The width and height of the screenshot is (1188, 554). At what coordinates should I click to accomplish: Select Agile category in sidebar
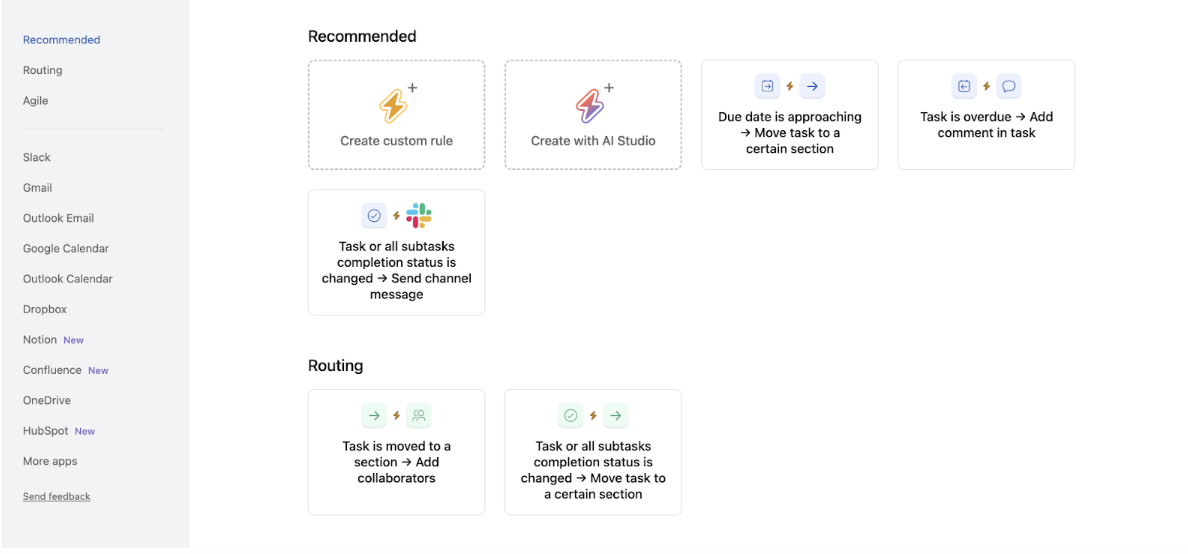tap(36, 101)
